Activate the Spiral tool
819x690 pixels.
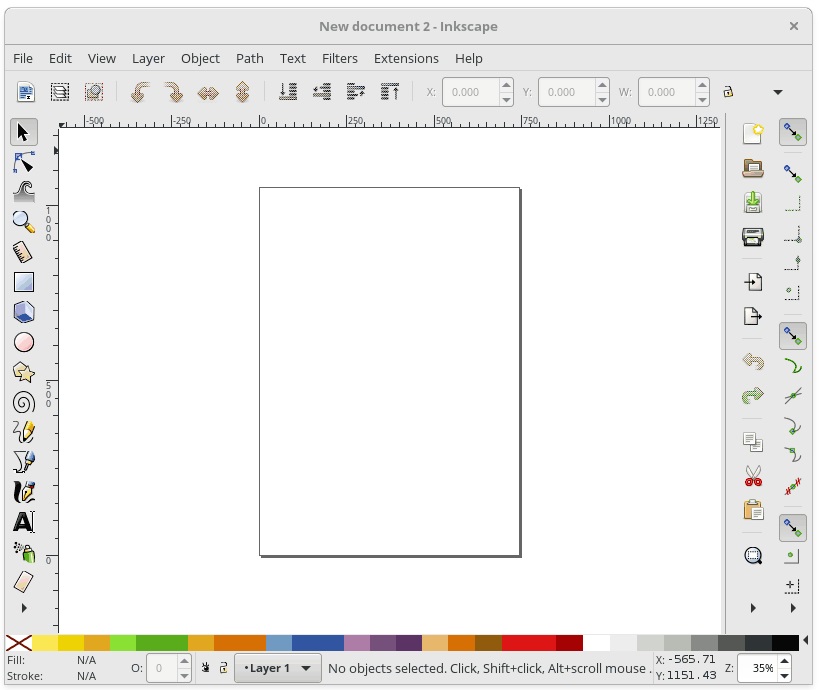24,402
